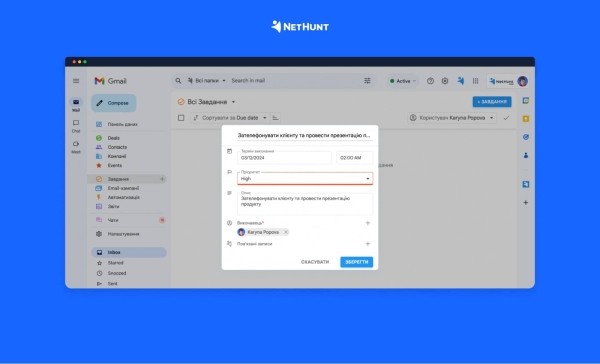
Task: Open the Contacts side panel icon
Action: coord(526,155)
